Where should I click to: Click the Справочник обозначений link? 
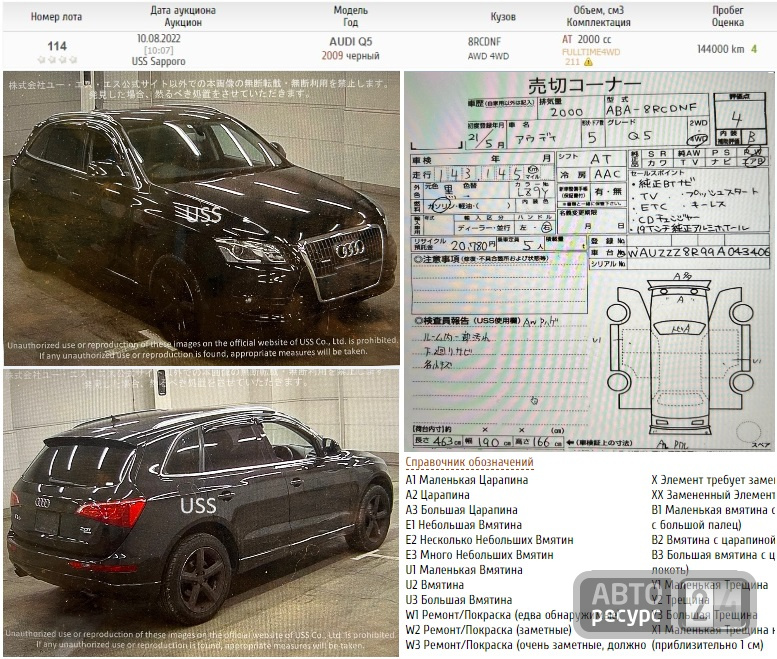(469, 462)
